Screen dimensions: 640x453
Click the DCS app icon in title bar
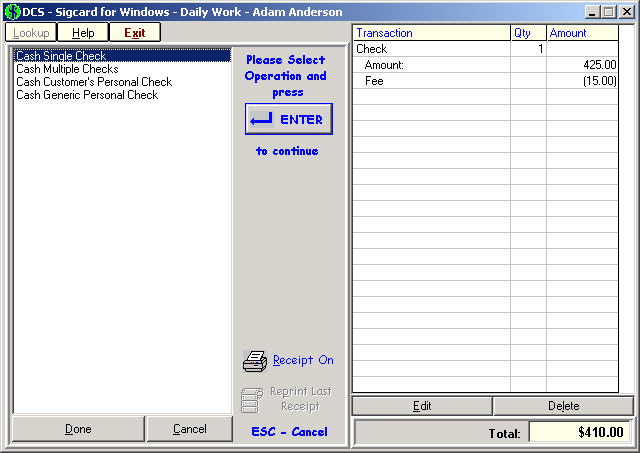click(12, 12)
